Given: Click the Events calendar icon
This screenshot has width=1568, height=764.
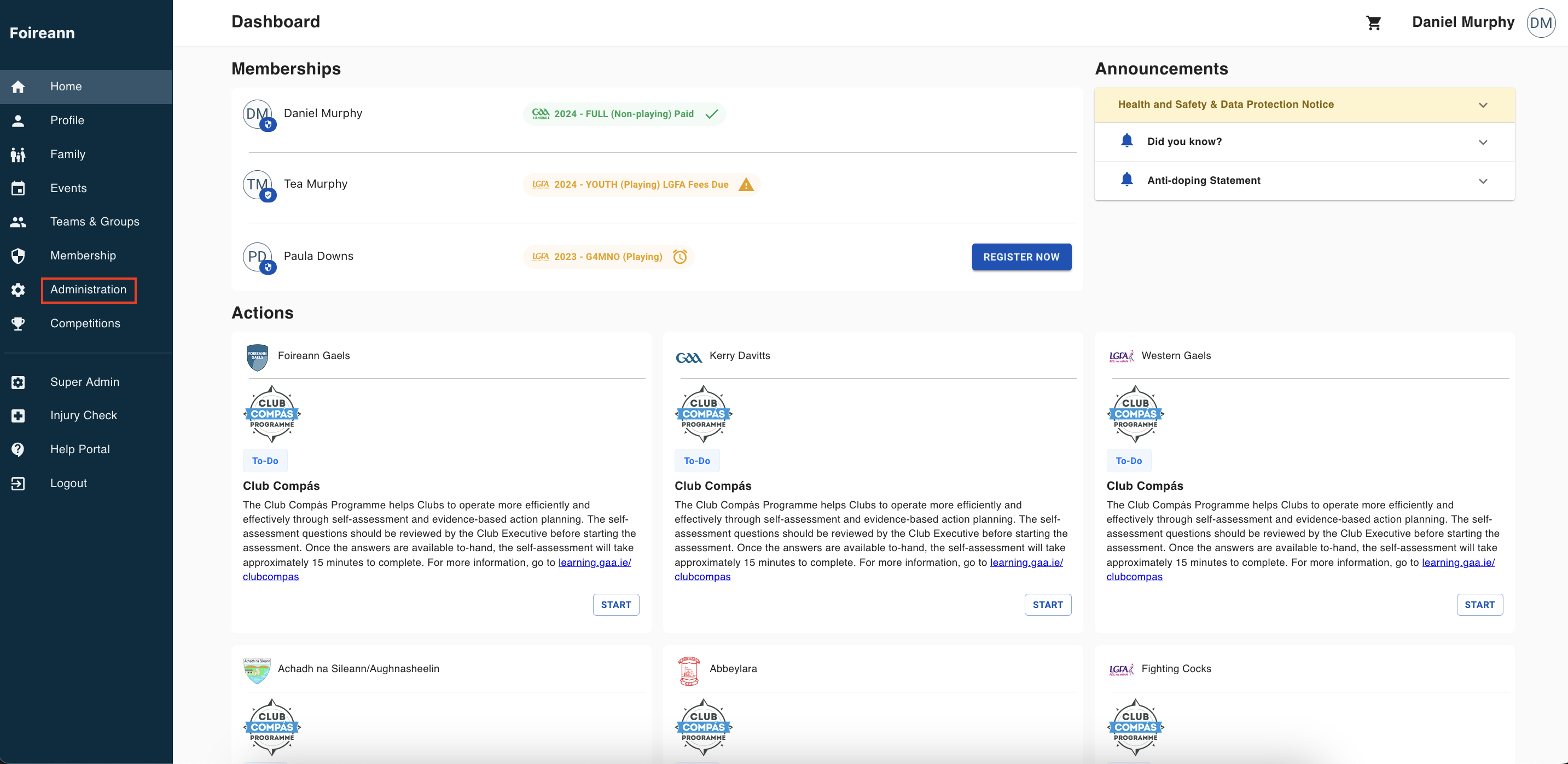Looking at the screenshot, I should coord(18,189).
